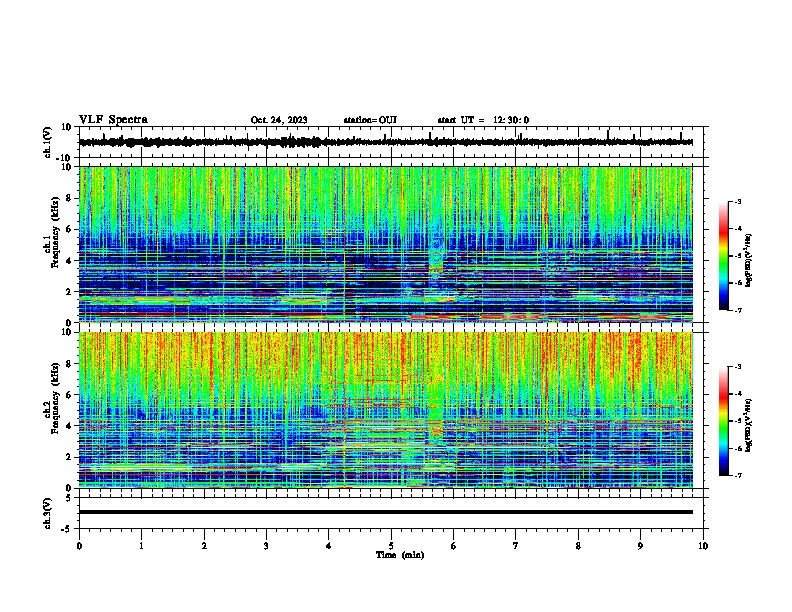Click the "8" kHz tick on ch.2 spectrogram
Image resolution: width=792 pixels, height=612 pixels.
tap(69, 364)
